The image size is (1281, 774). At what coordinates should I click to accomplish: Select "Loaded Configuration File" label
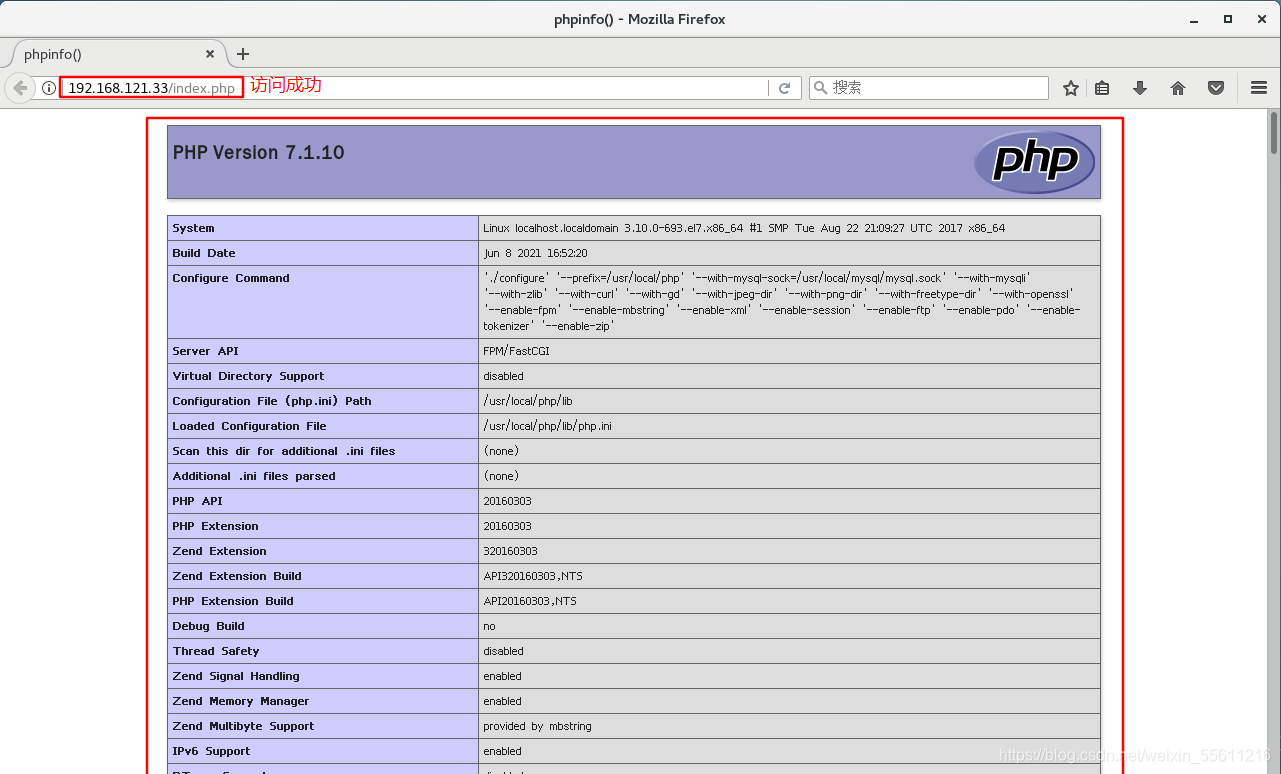coord(250,426)
